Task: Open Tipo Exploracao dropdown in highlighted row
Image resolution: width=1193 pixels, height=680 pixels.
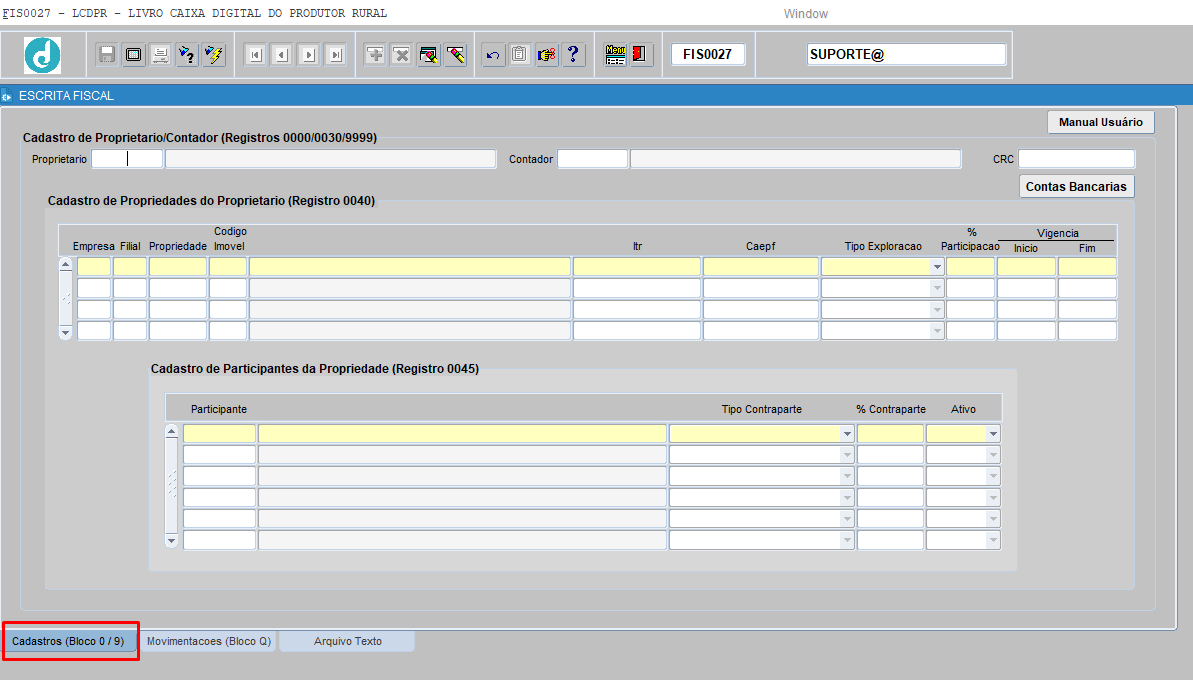Action: 937,267
